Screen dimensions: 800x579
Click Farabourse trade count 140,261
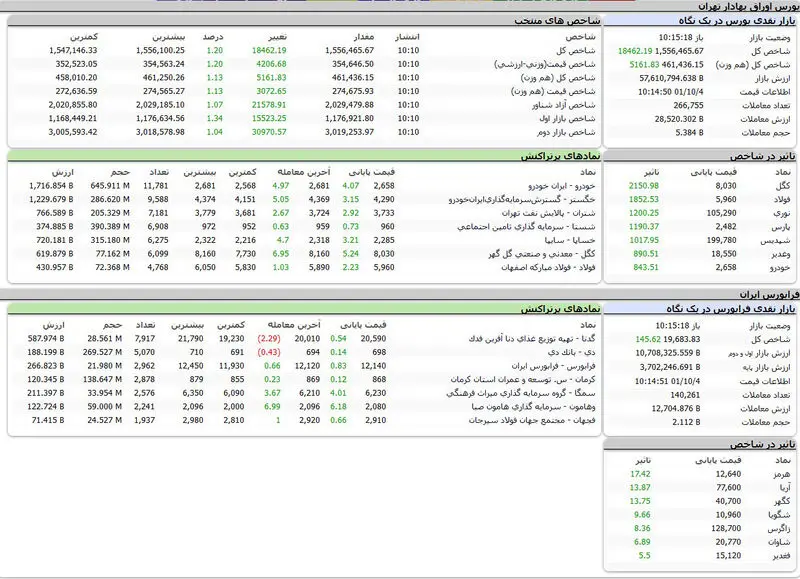coord(685,395)
